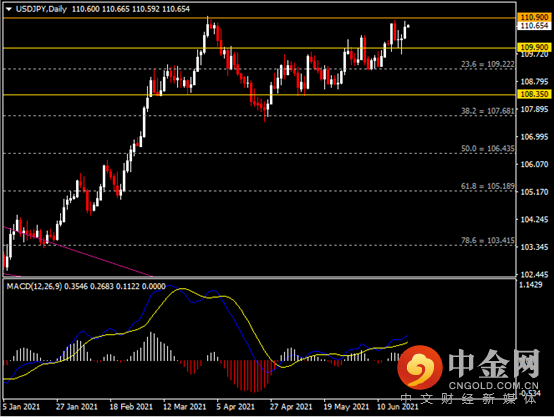Viewport: 554px width, 417px height.
Task: Click the 12 Mar 2021 date marker
Action: pyautogui.click(x=184, y=407)
